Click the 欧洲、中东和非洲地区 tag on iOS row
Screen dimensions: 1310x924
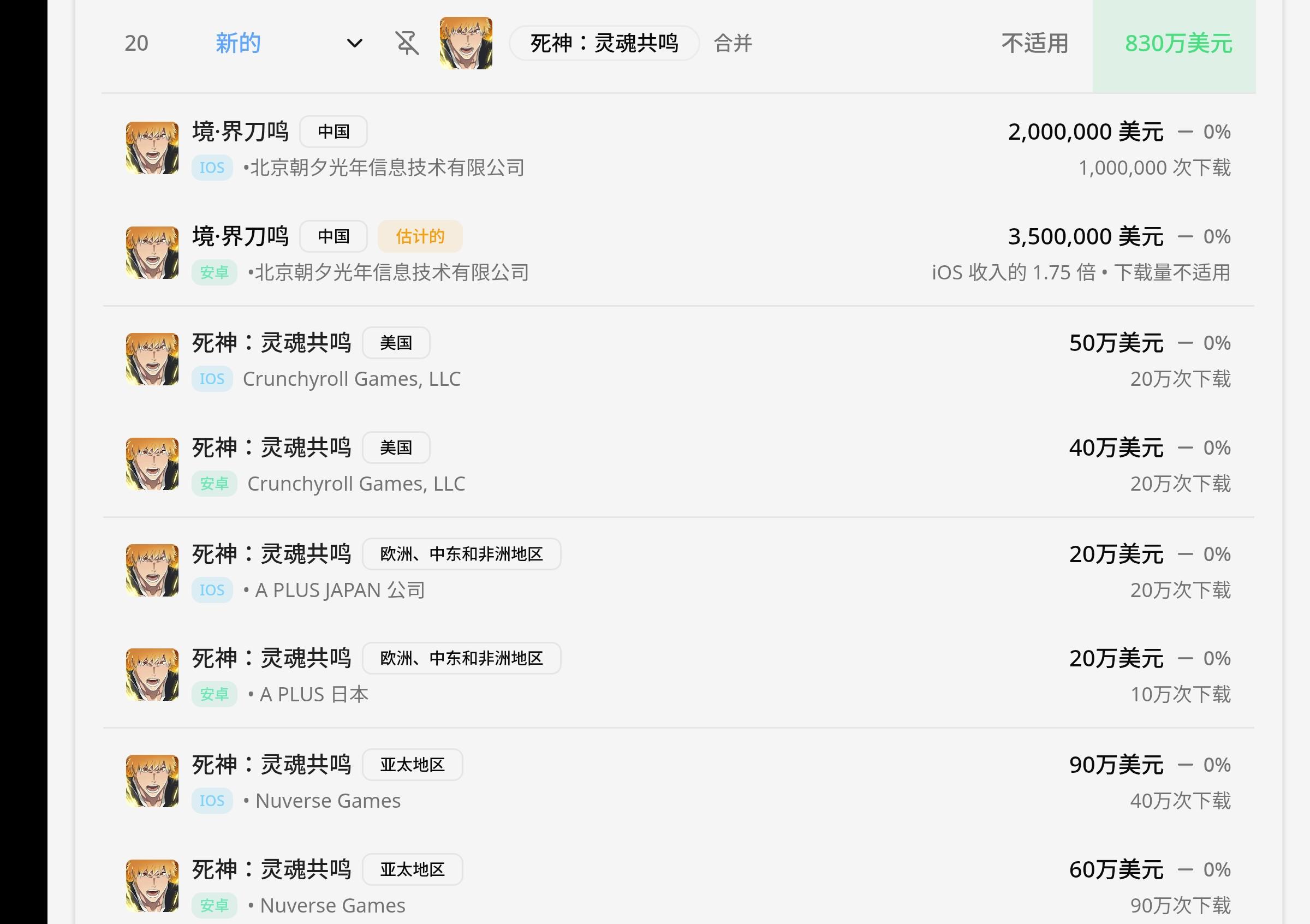[461, 554]
